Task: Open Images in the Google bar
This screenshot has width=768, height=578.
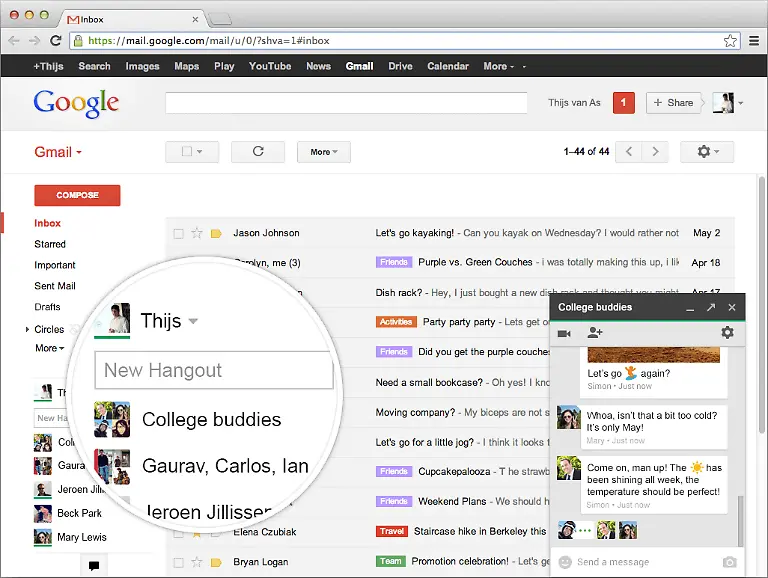Action: point(143,66)
